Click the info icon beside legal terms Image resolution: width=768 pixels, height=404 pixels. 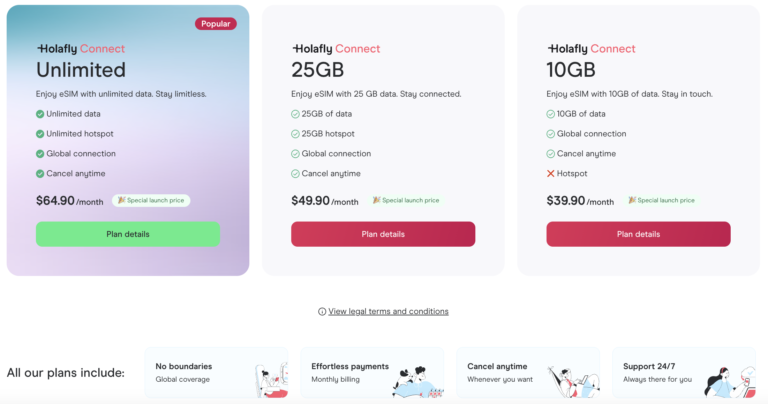pos(322,311)
